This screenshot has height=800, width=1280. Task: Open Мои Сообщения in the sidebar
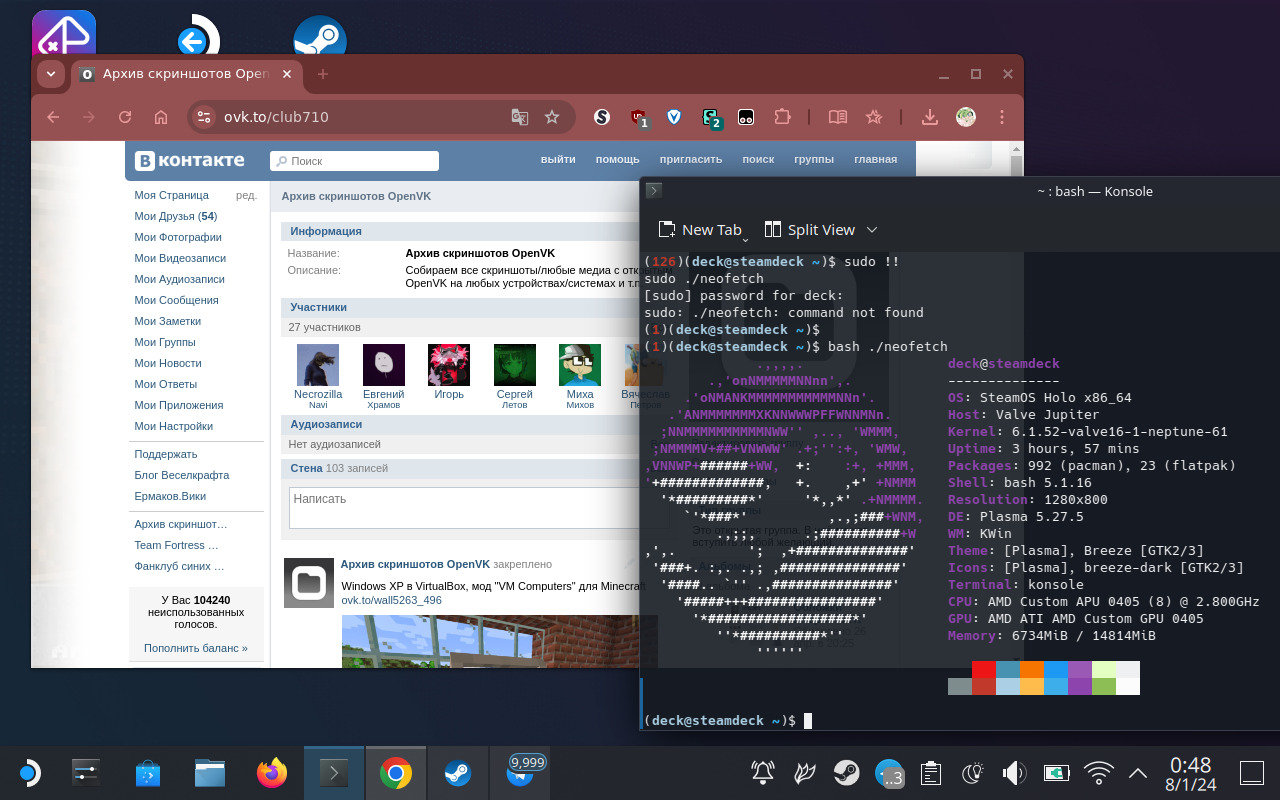tap(176, 300)
